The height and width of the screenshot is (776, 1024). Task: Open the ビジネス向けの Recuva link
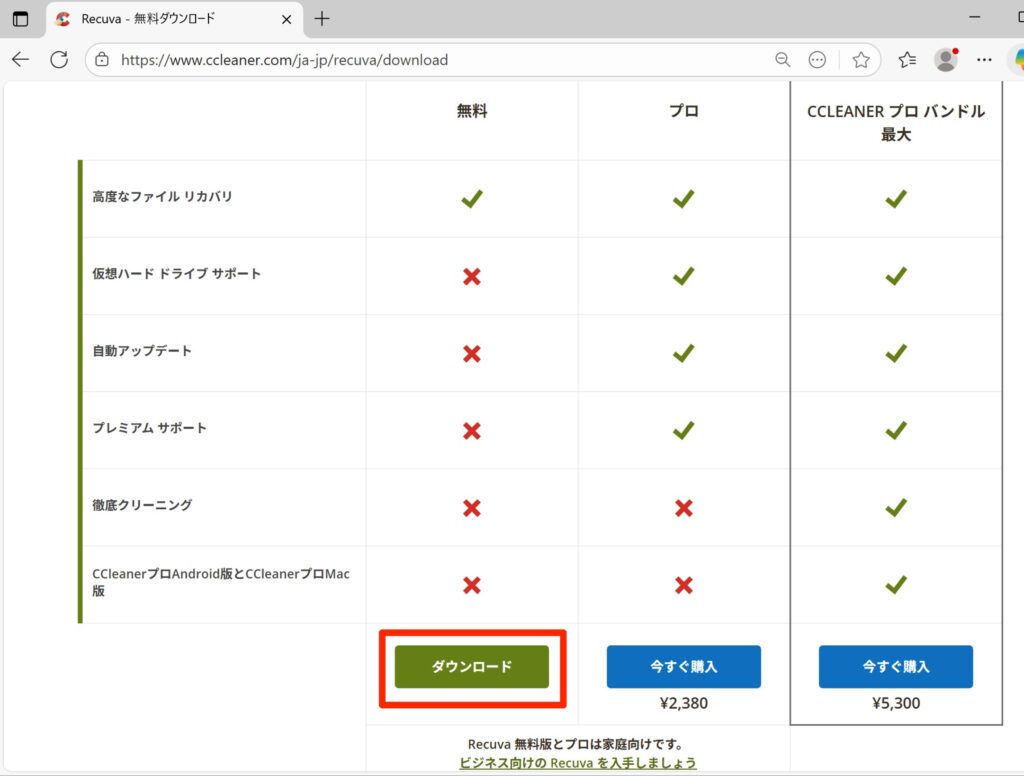[x=577, y=762]
